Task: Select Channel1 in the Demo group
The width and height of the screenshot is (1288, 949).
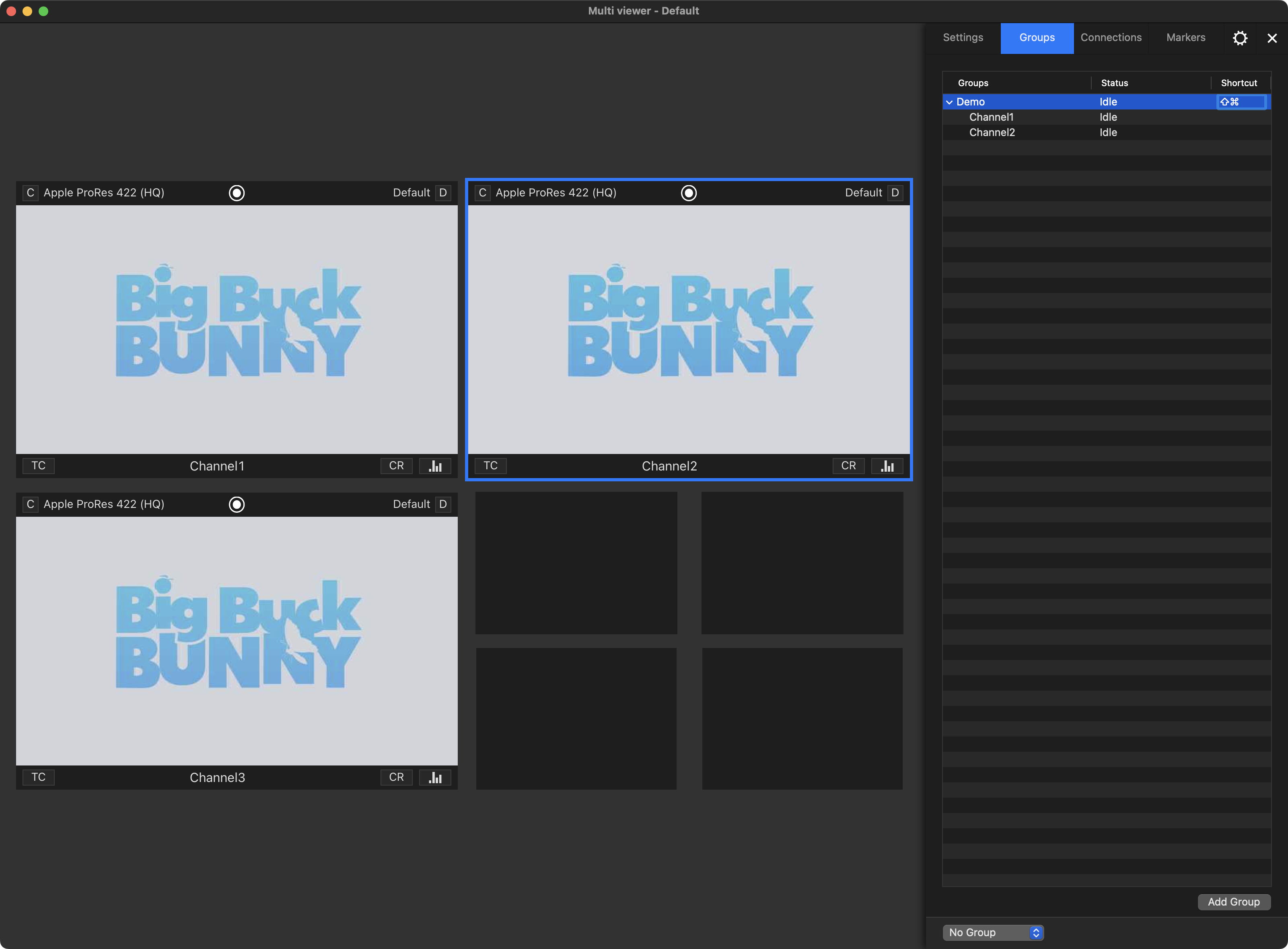Action: tap(1107, 117)
